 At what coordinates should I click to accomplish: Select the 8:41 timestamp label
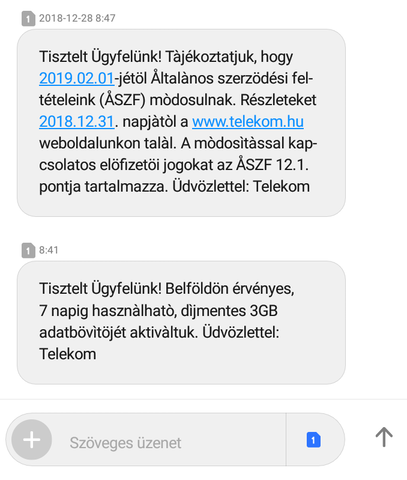[49, 250]
